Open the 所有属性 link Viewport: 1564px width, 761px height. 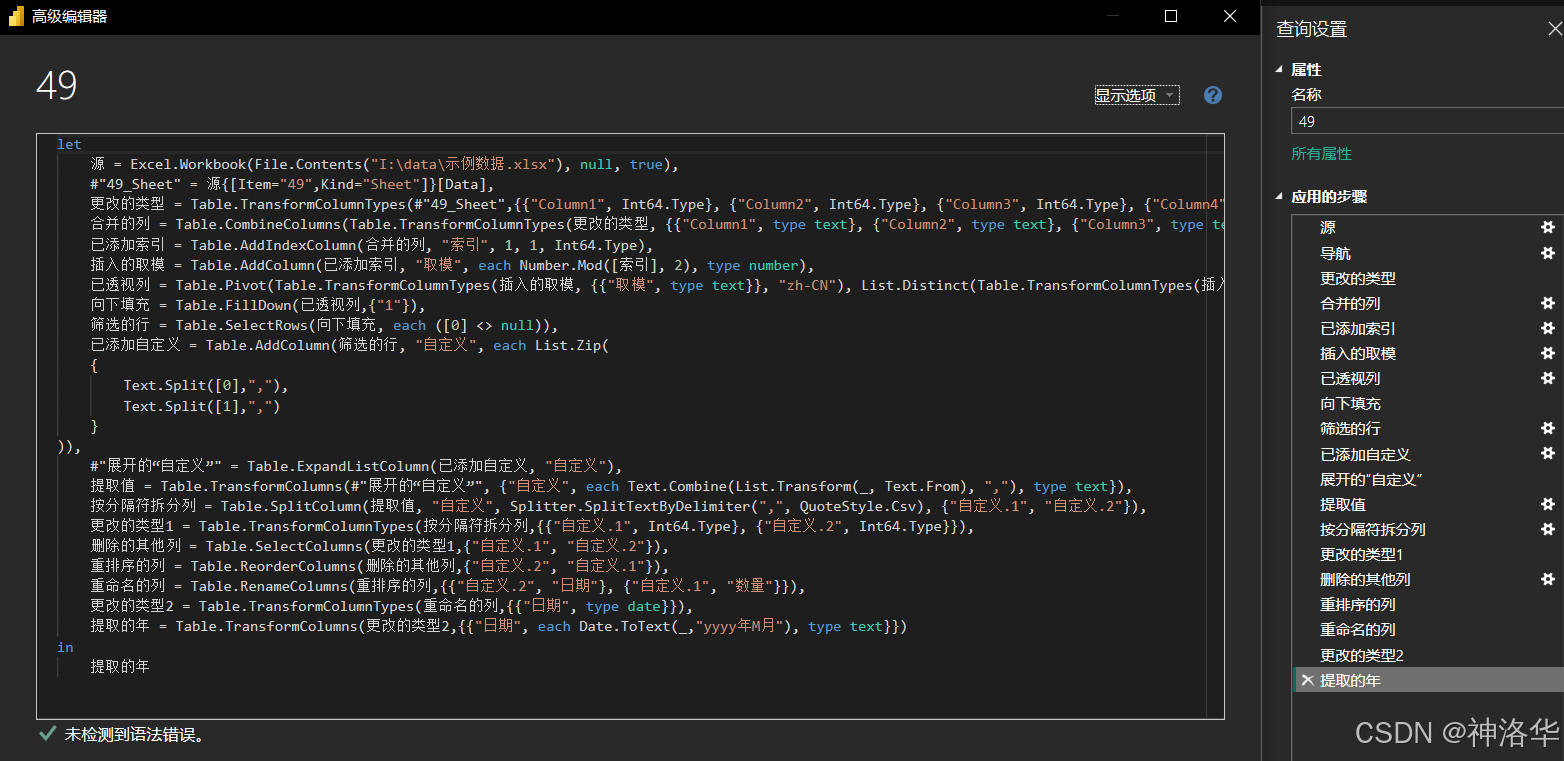(x=1321, y=154)
